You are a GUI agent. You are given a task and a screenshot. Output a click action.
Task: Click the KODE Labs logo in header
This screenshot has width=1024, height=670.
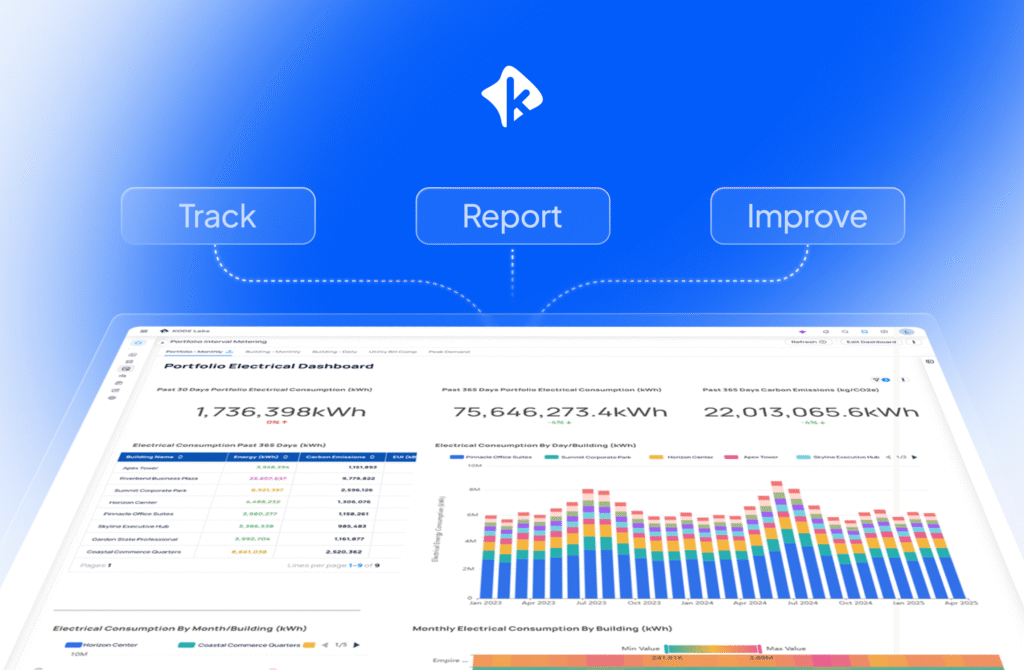click(x=164, y=331)
